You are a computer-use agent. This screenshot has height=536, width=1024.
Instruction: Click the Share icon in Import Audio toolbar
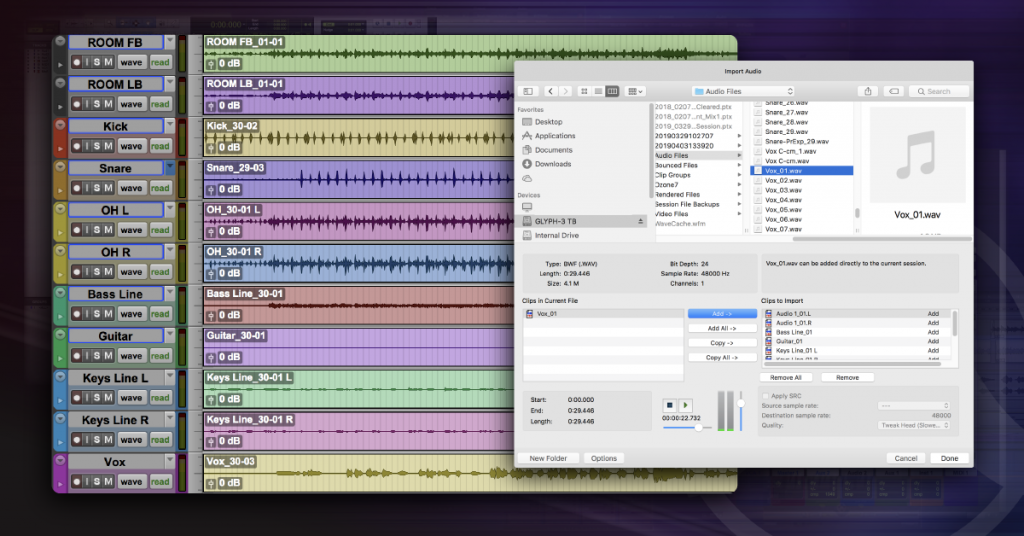pyautogui.click(x=868, y=91)
